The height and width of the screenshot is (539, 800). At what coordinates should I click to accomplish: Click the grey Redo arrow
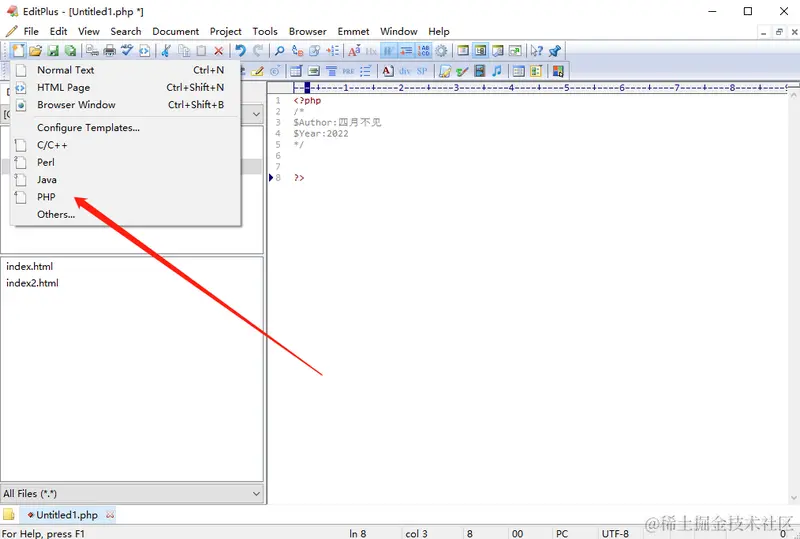click(258, 51)
